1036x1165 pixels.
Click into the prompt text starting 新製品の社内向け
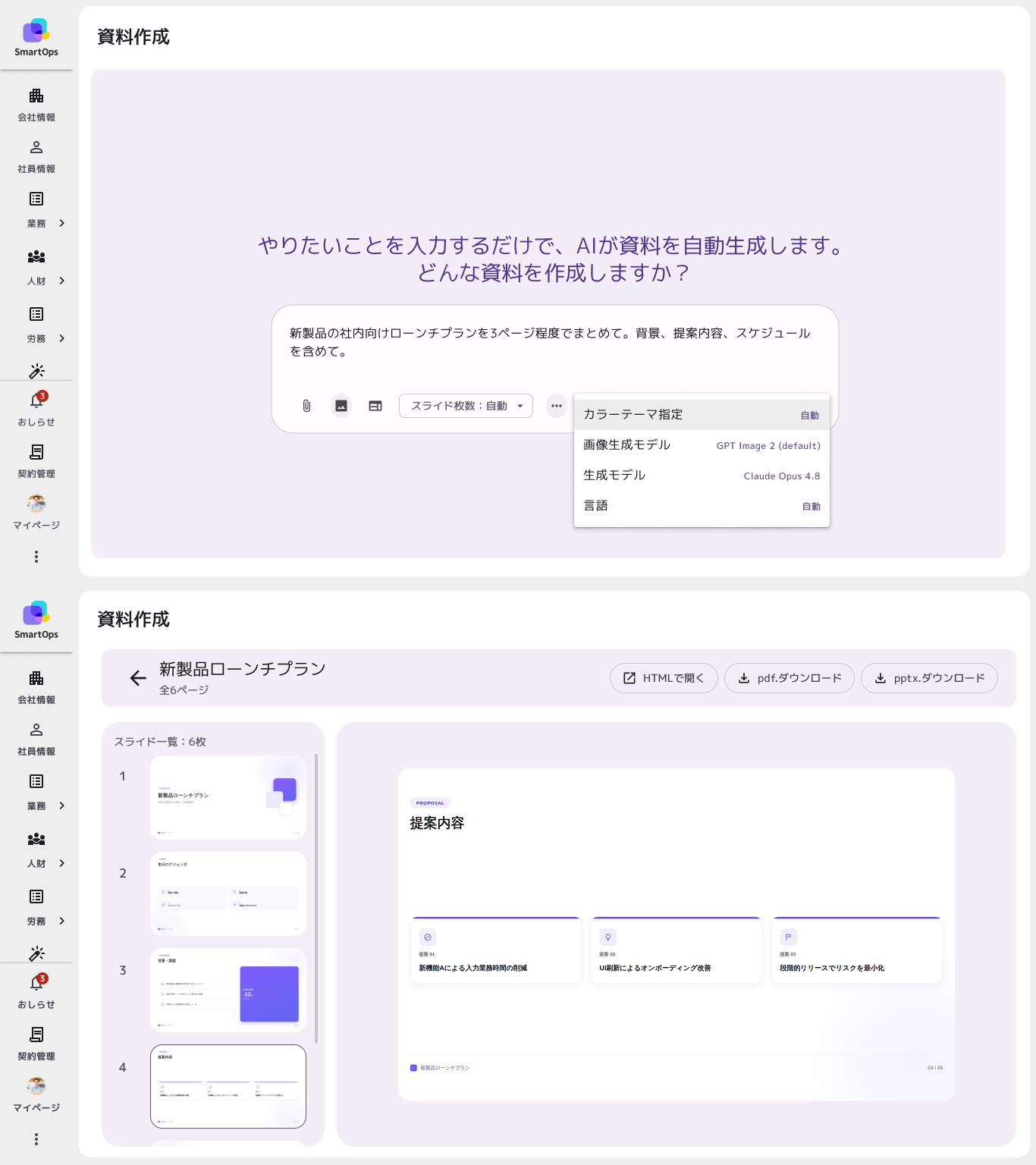[550, 342]
